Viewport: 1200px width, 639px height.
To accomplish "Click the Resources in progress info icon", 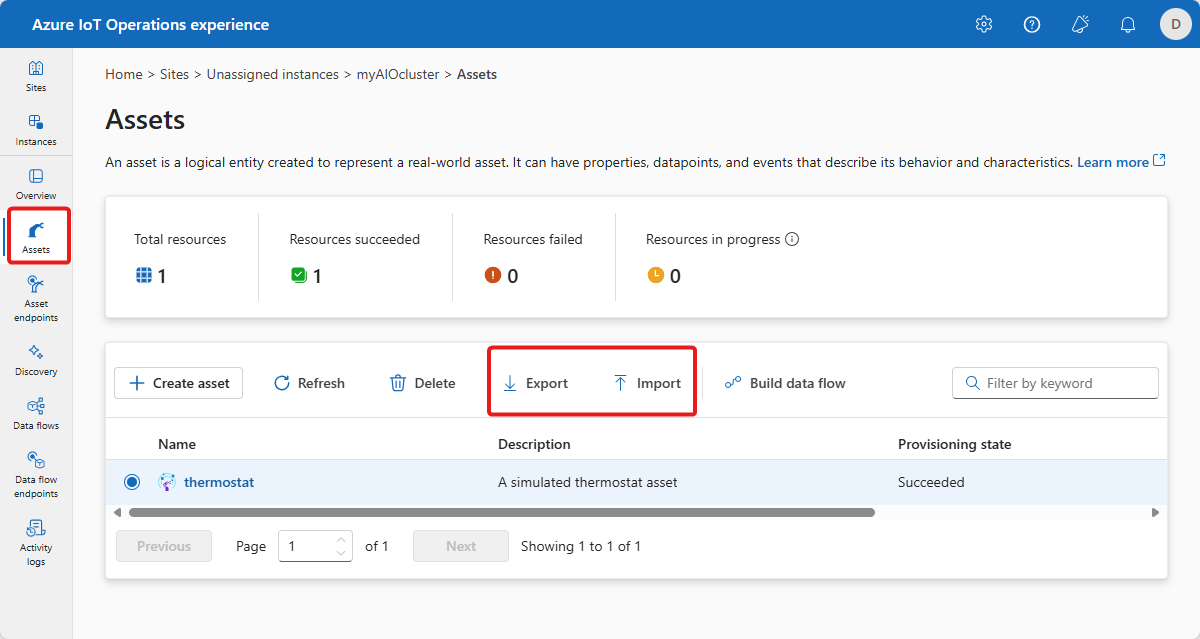I will coord(793,240).
